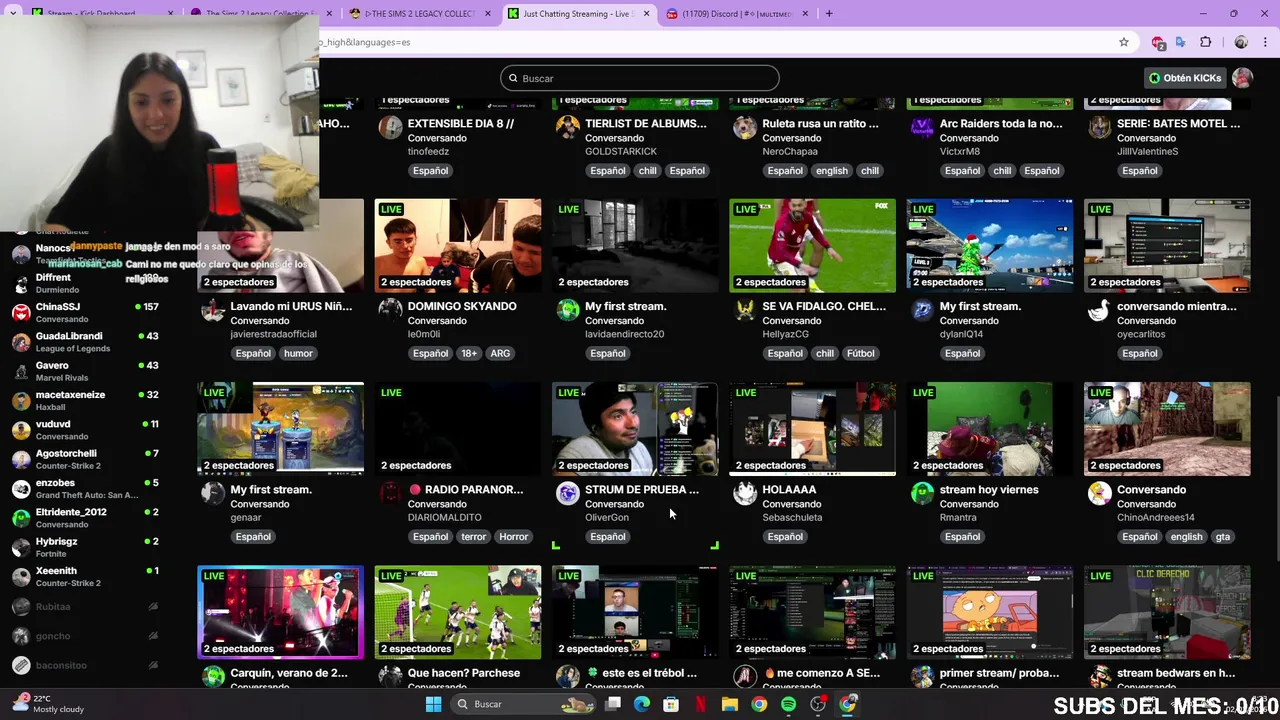The height and width of the screenshot is (720, 1280).
Task: Click the Obtén KICKs button
Action: [x=1185, y=78]
